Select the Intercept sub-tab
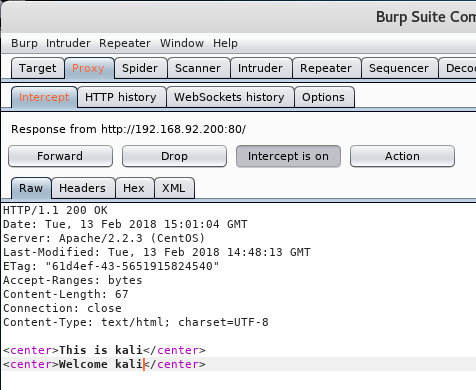The image size is (476, 390). (44, 97)
